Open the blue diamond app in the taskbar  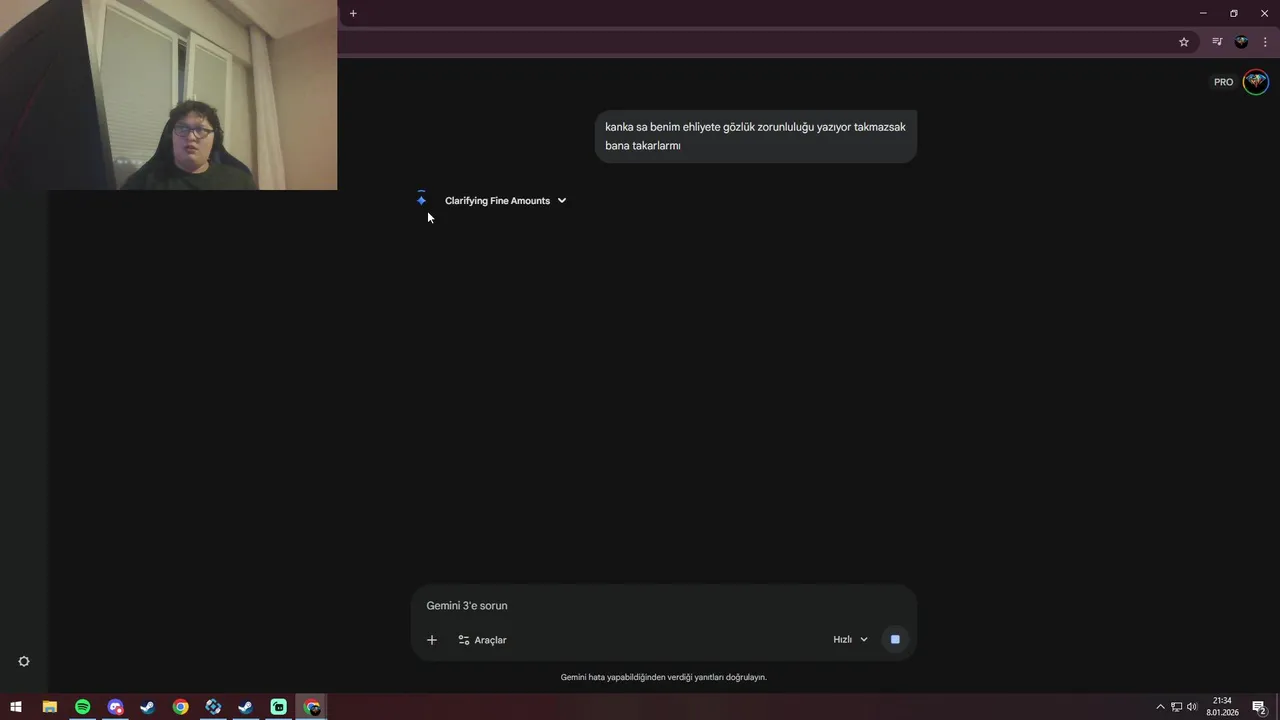[x=213, y=707]
